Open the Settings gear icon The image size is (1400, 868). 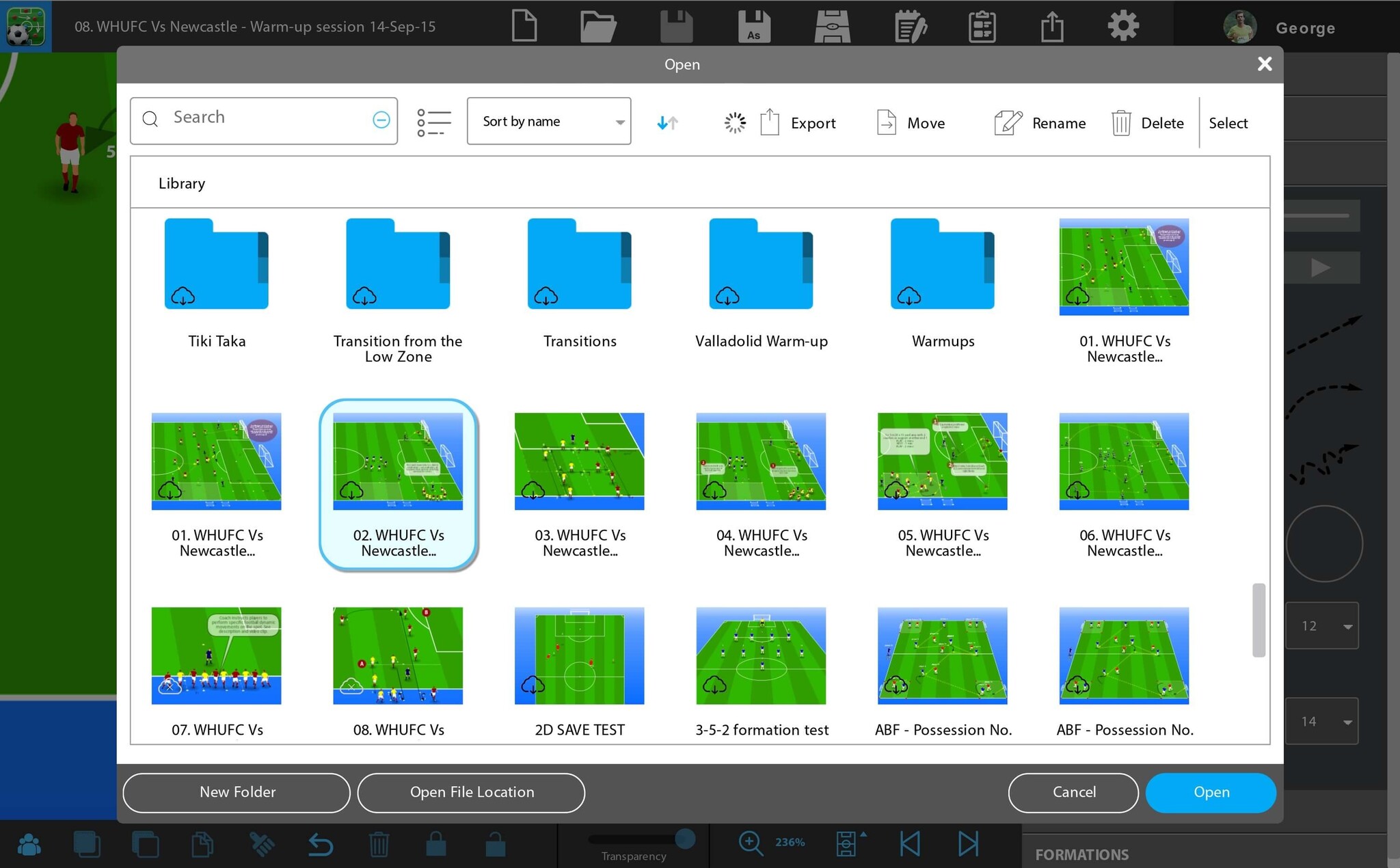click(x=1122, y=26)
